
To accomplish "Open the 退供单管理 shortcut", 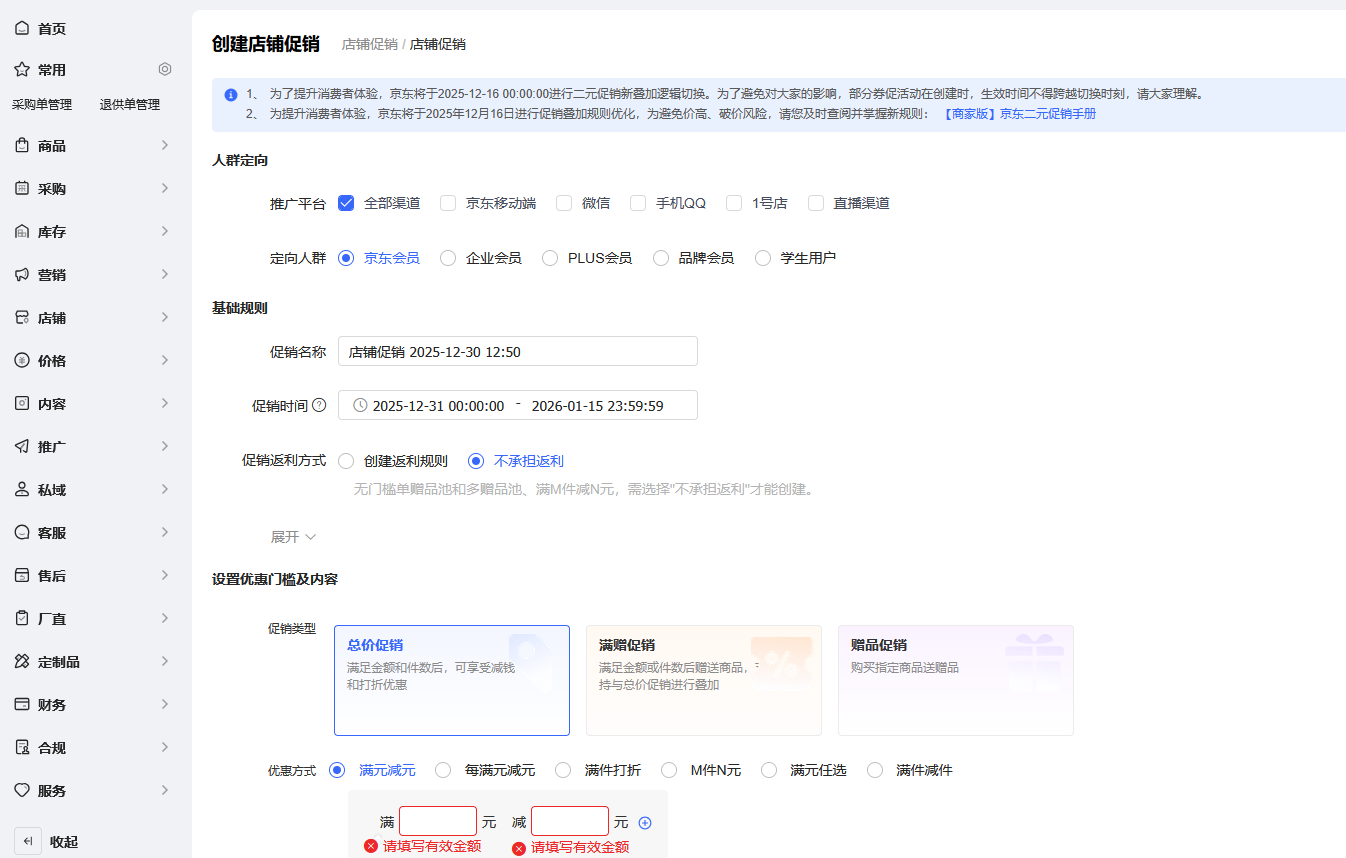I will [130, 105].
